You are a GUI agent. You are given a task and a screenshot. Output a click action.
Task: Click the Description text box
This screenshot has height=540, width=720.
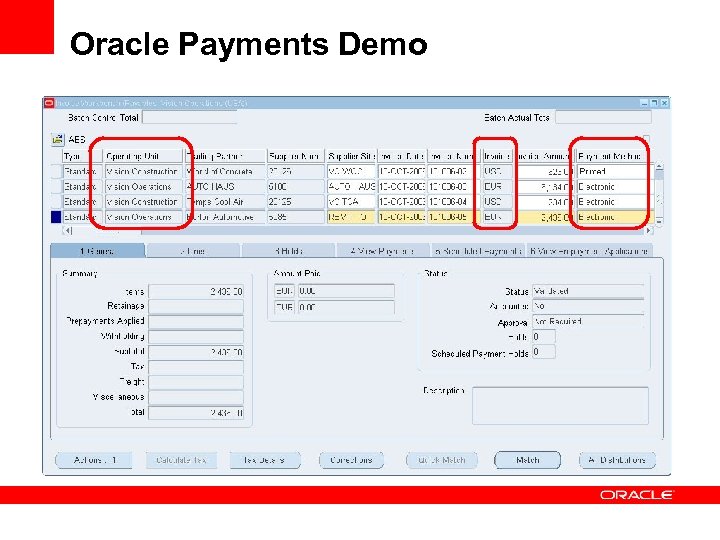pyautogui.click(x=560, y=406)
